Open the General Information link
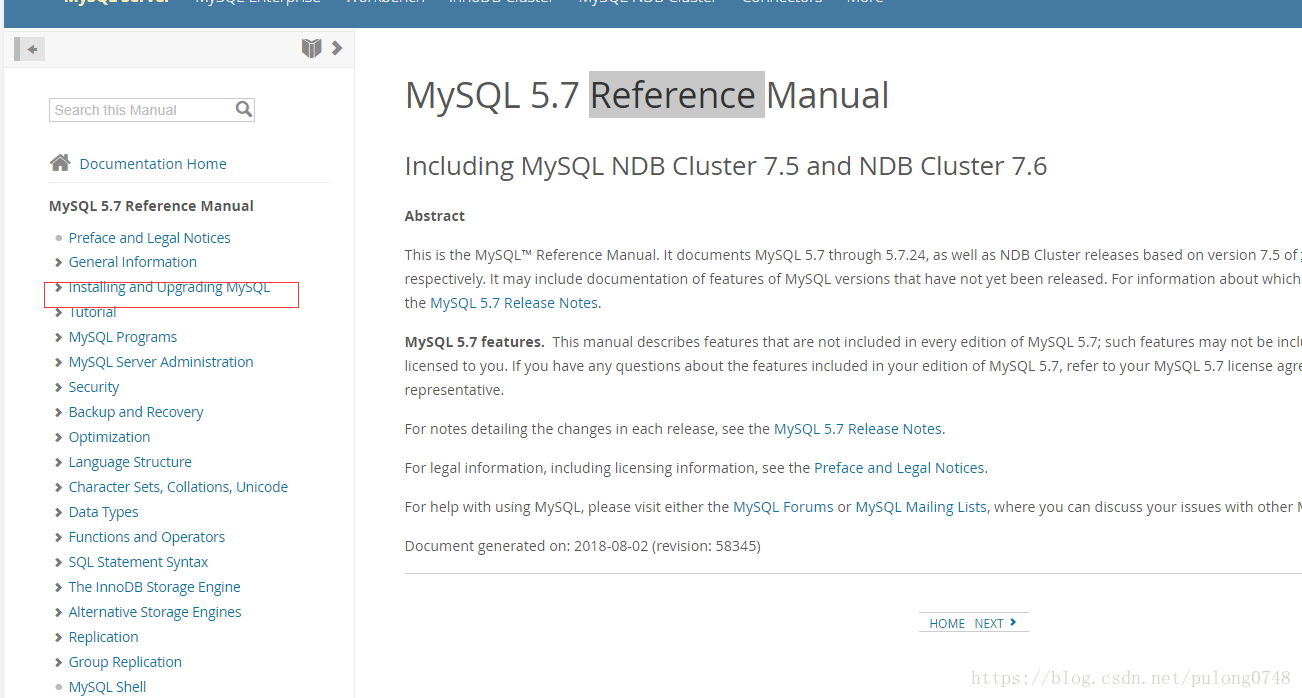This screenshot has width=1302, height=698. pos(132,262)
